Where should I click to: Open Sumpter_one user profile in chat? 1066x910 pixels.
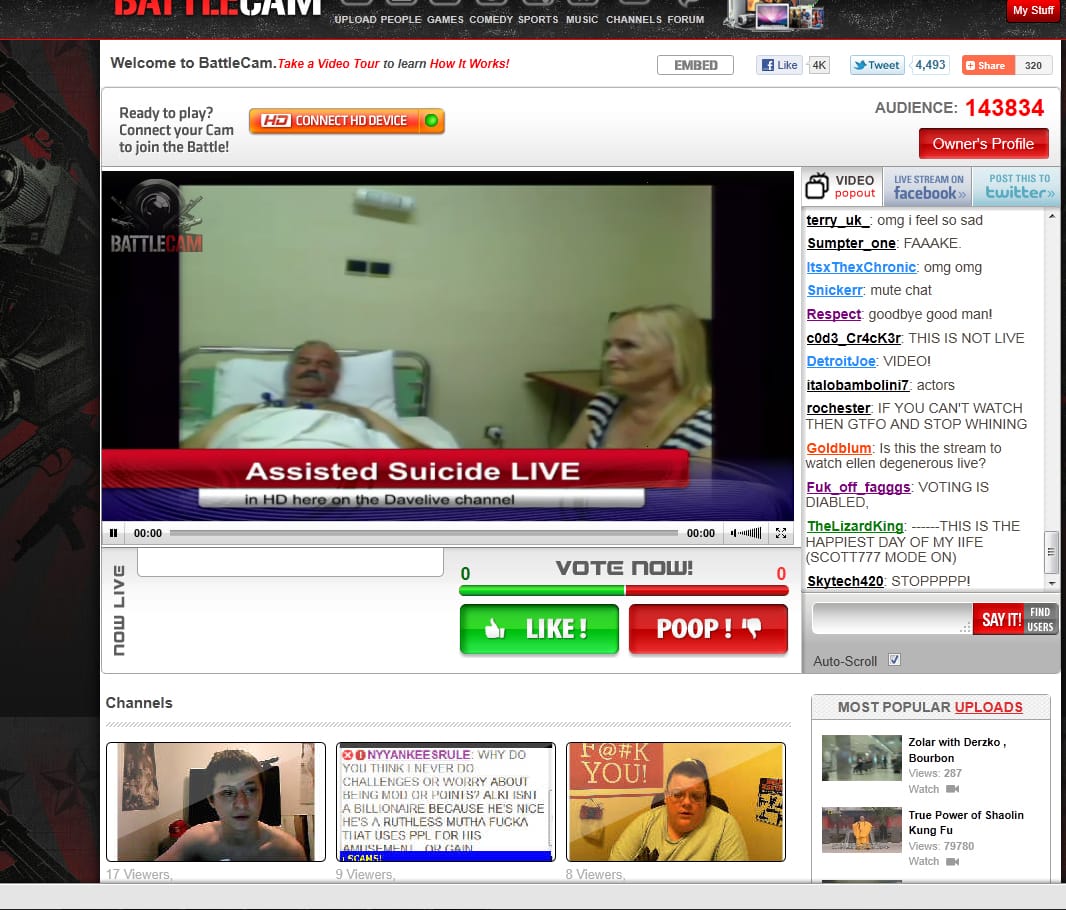[851, 243]
